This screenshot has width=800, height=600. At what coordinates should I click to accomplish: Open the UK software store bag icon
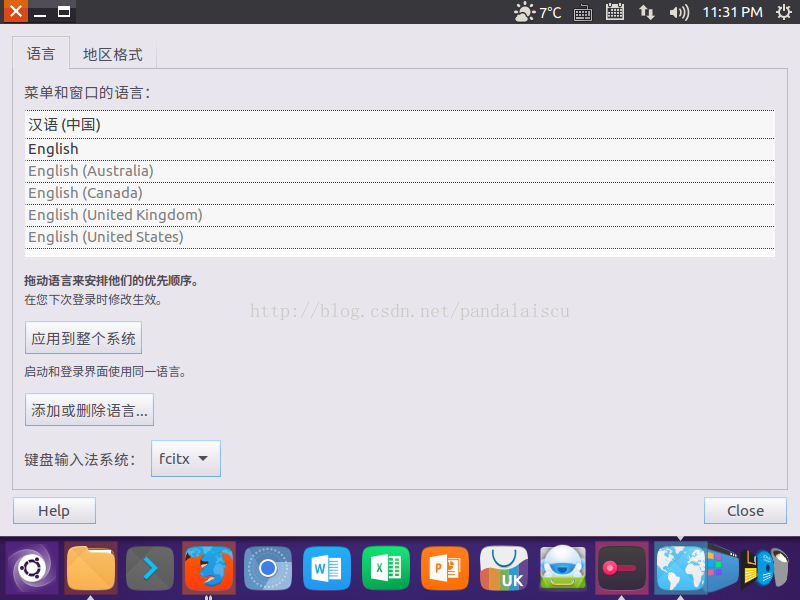tap(504, 567)
